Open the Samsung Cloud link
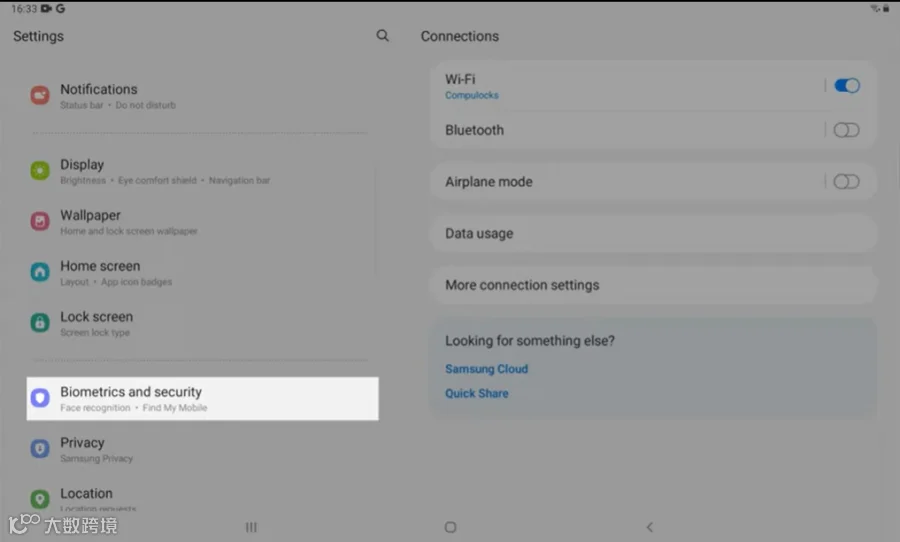 click(x=486, y=369)
